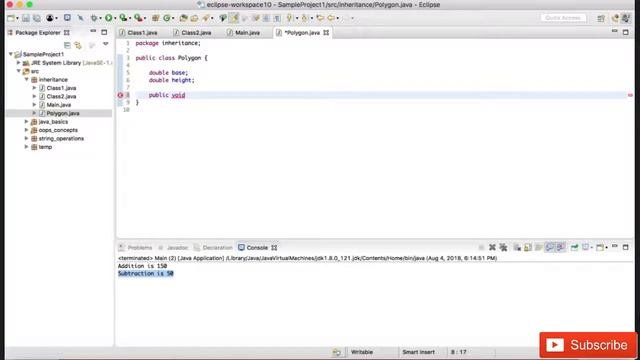Toggle Scroll Lock in Console toolbar
The image size is (640, 360).
pyautogui.click(x=528, y=247)
